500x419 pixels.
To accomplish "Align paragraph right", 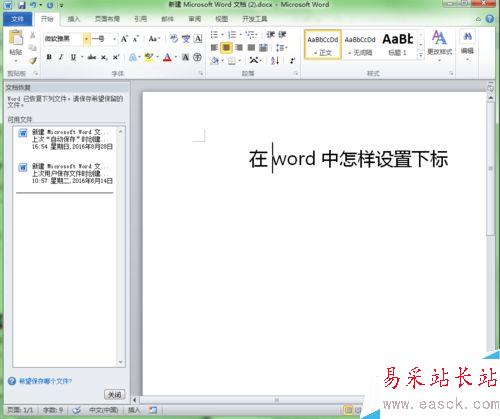I will [x=239, y=48].
